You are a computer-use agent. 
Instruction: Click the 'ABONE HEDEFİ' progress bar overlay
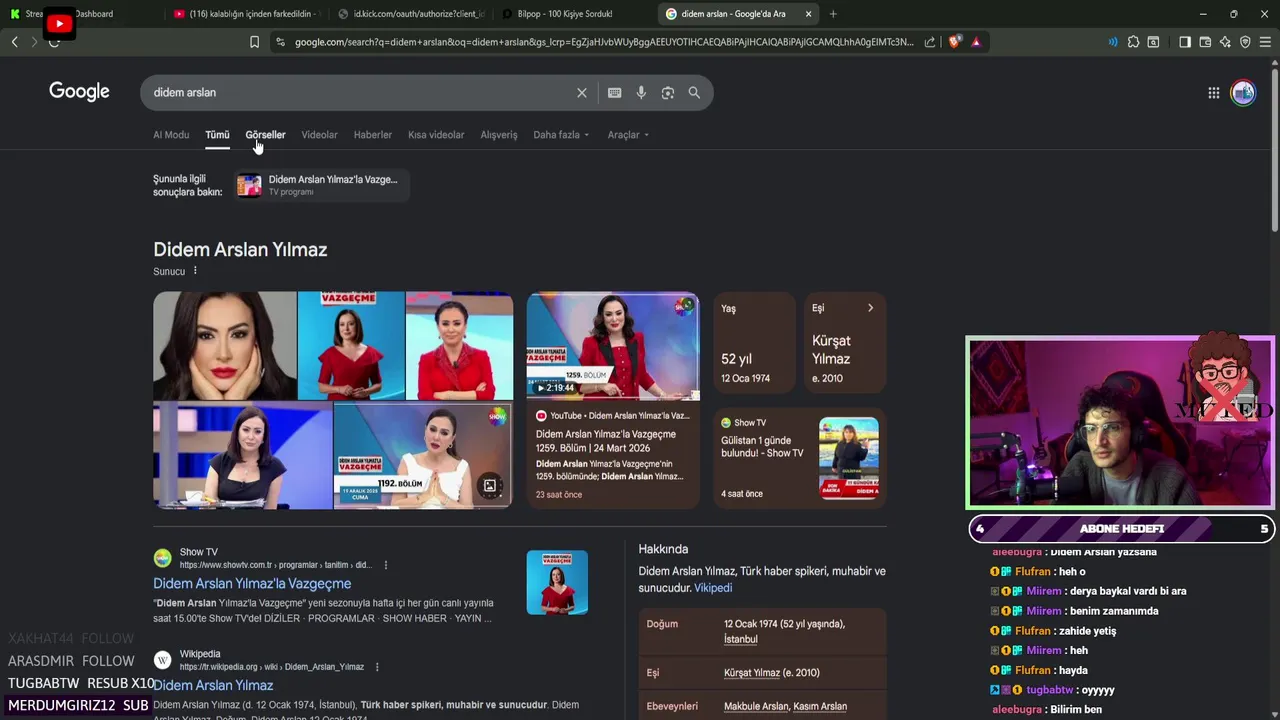point(1121,529)
